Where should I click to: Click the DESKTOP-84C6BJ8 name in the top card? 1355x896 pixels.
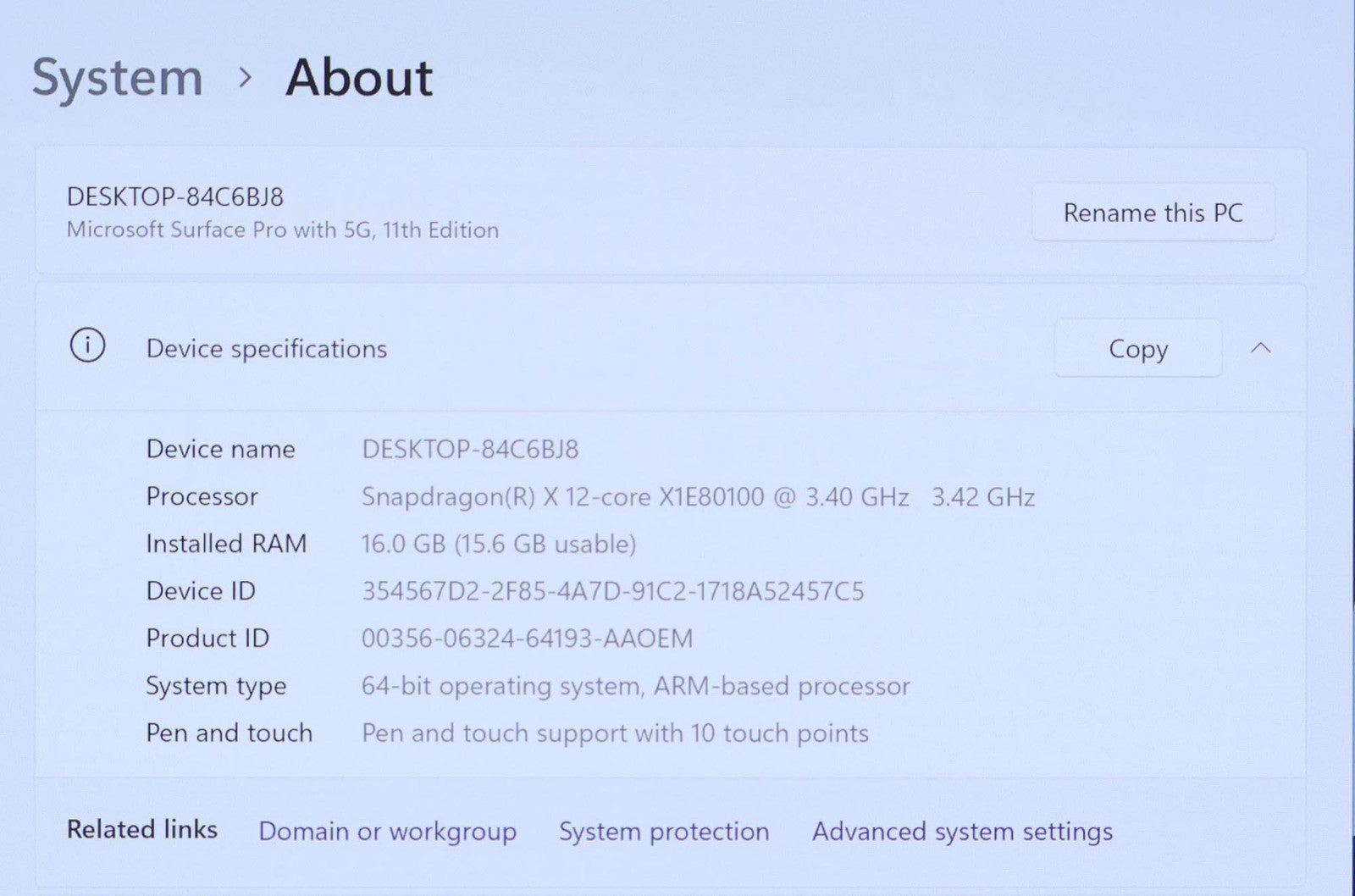[175, 197]
